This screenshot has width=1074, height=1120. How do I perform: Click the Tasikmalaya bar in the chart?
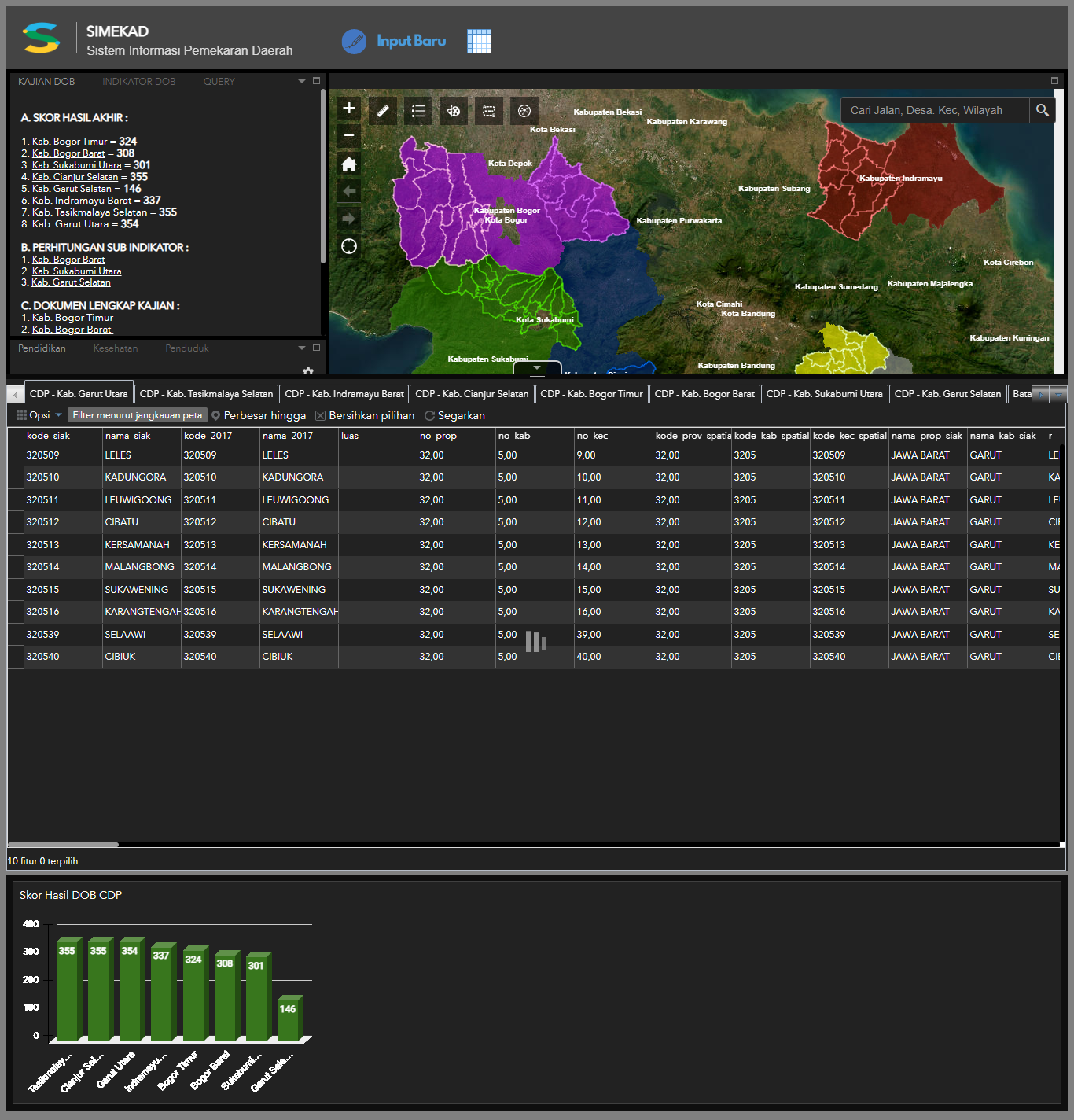pos(68,991)
